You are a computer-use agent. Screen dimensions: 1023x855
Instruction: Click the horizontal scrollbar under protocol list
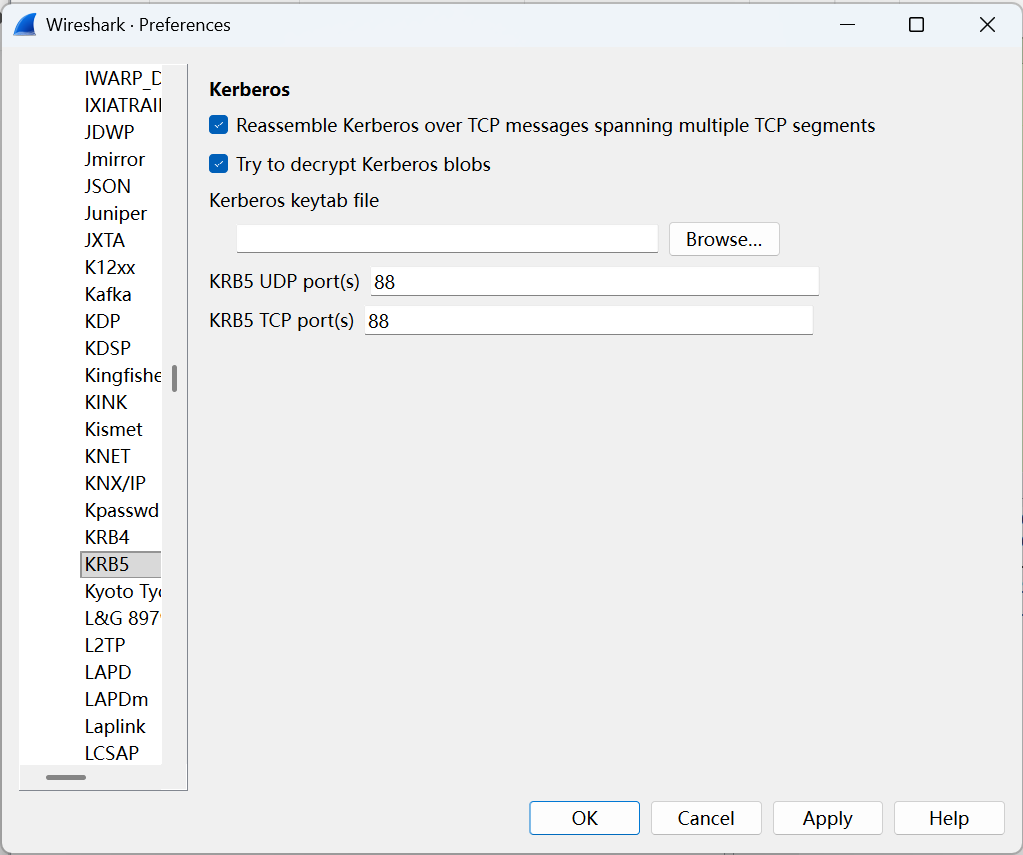click(66, 777)
